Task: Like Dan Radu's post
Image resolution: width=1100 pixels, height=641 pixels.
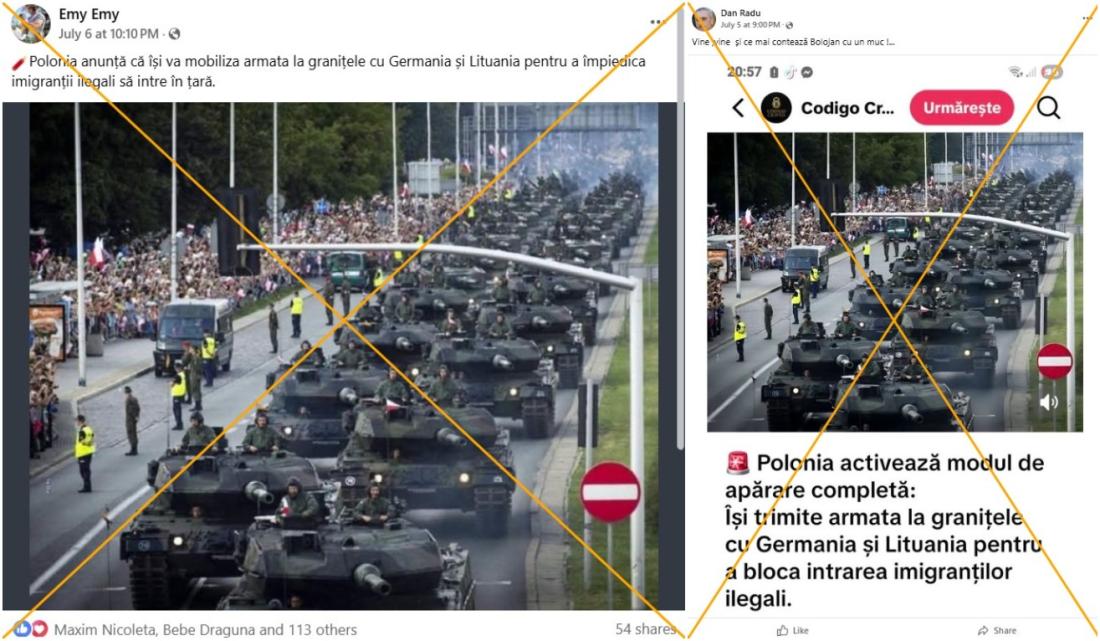Action: [x=793, y=630]
